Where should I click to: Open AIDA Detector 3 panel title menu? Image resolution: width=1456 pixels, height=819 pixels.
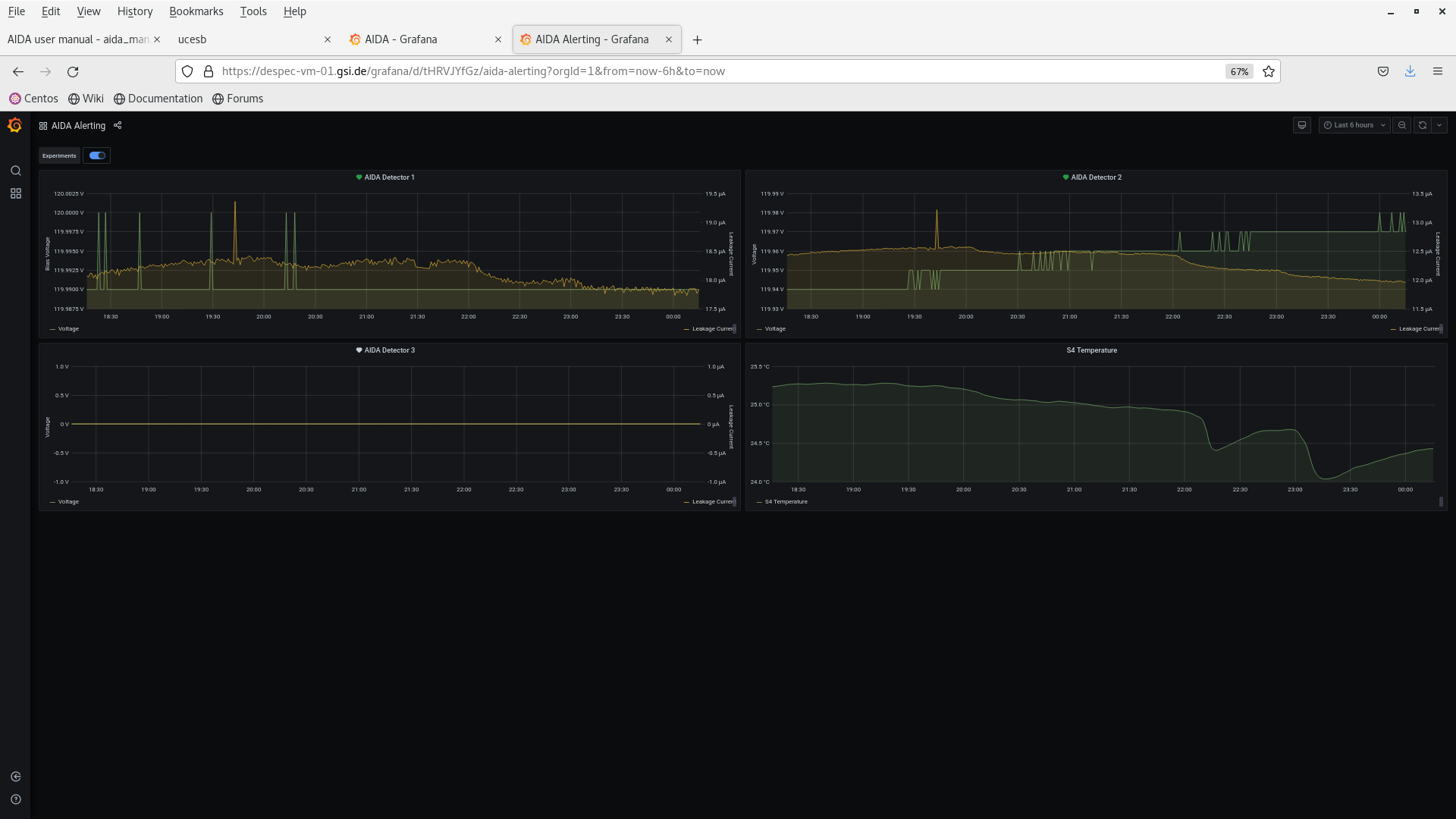click(x=389, y=350)
